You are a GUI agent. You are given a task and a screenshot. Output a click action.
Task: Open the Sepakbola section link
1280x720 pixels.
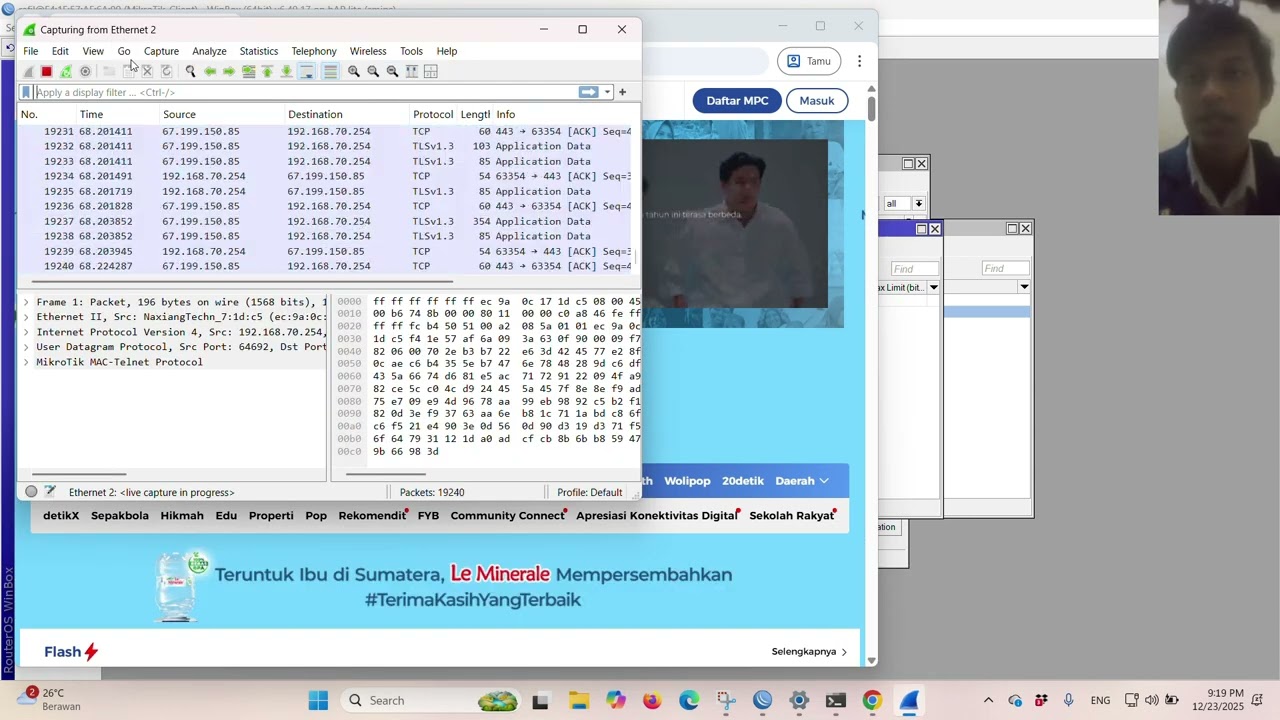pyautogui.click(x=120, y=516)
